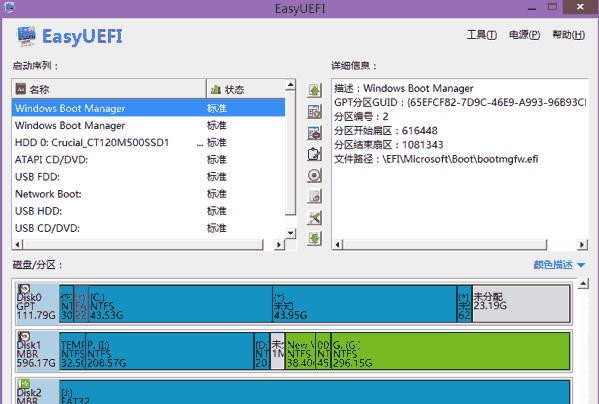Select Disk0 red-outlined FAT EFI partition
This screenshot has height=404, width=599.
point(81,304)
